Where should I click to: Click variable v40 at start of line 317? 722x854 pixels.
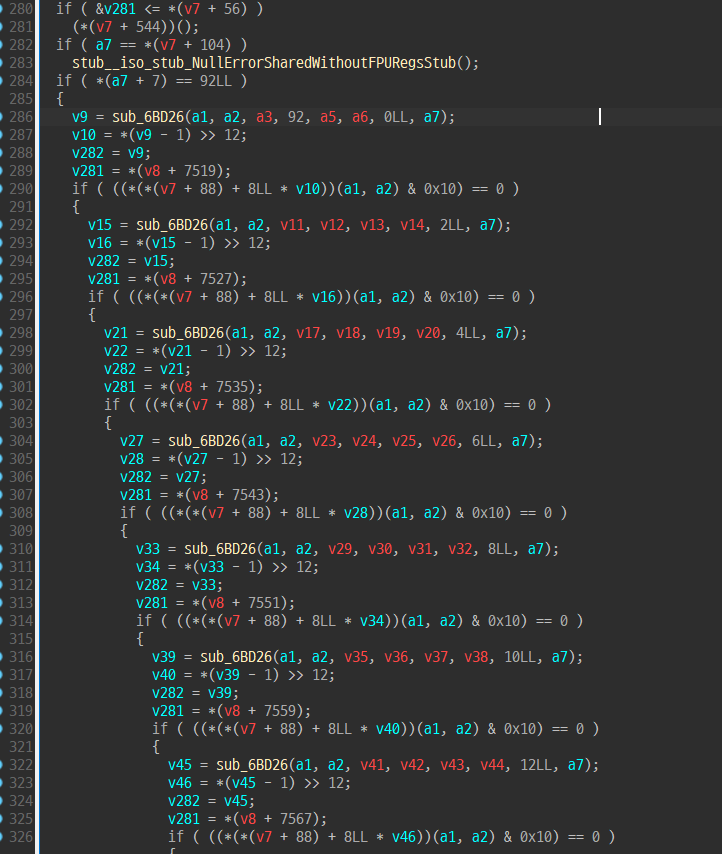(164, 674)
